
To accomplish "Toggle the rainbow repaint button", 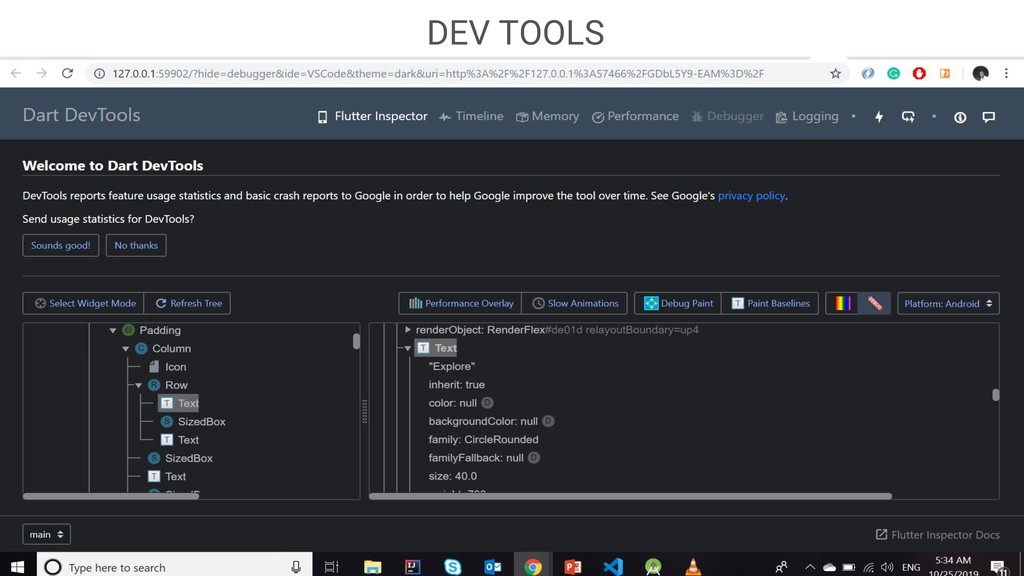I will click(845, 303).
